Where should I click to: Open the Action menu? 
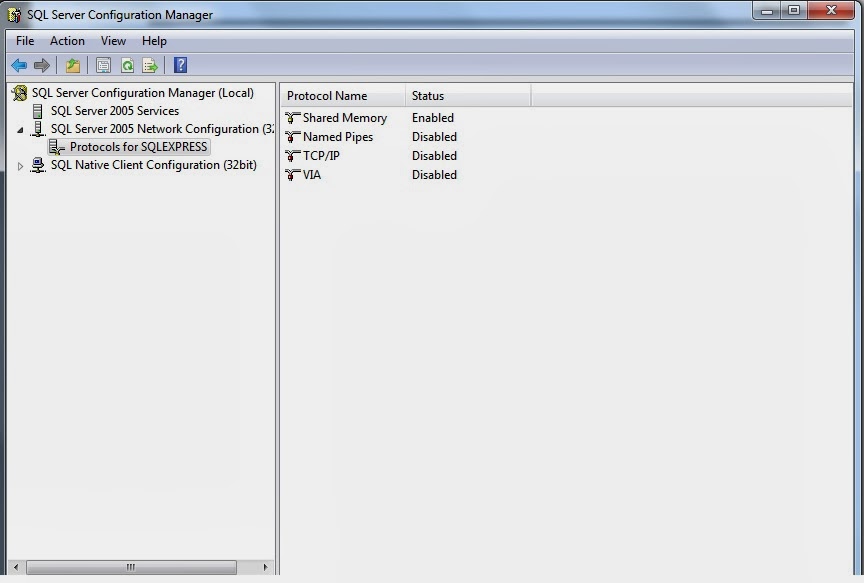click(67, 41)
